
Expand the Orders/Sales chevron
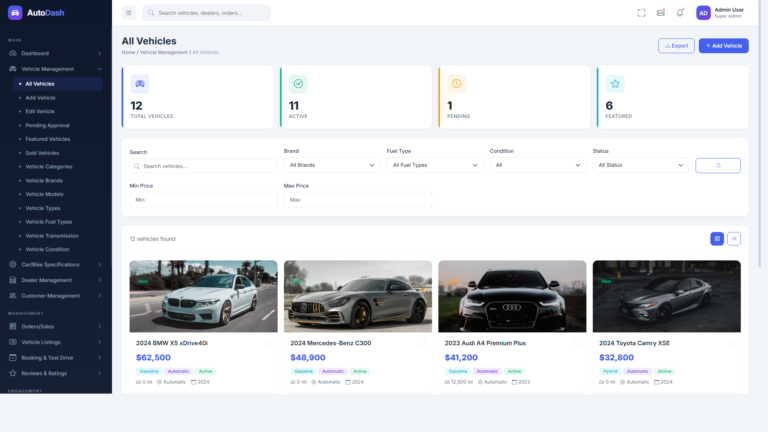pos(99,327)
